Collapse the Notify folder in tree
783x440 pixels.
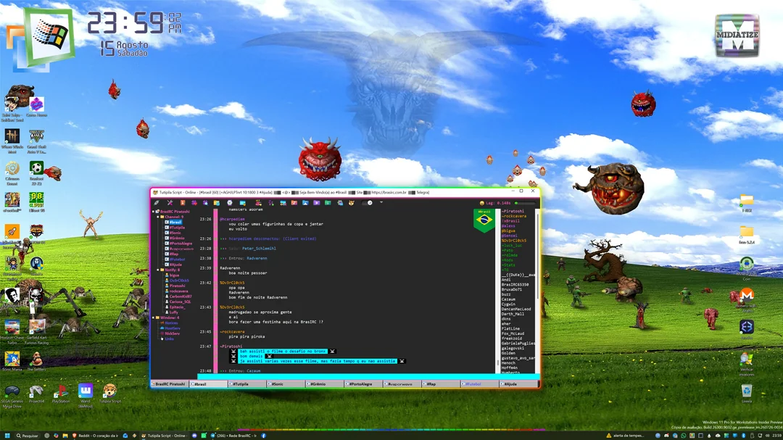pyautogui.click(x=158, y=270)
